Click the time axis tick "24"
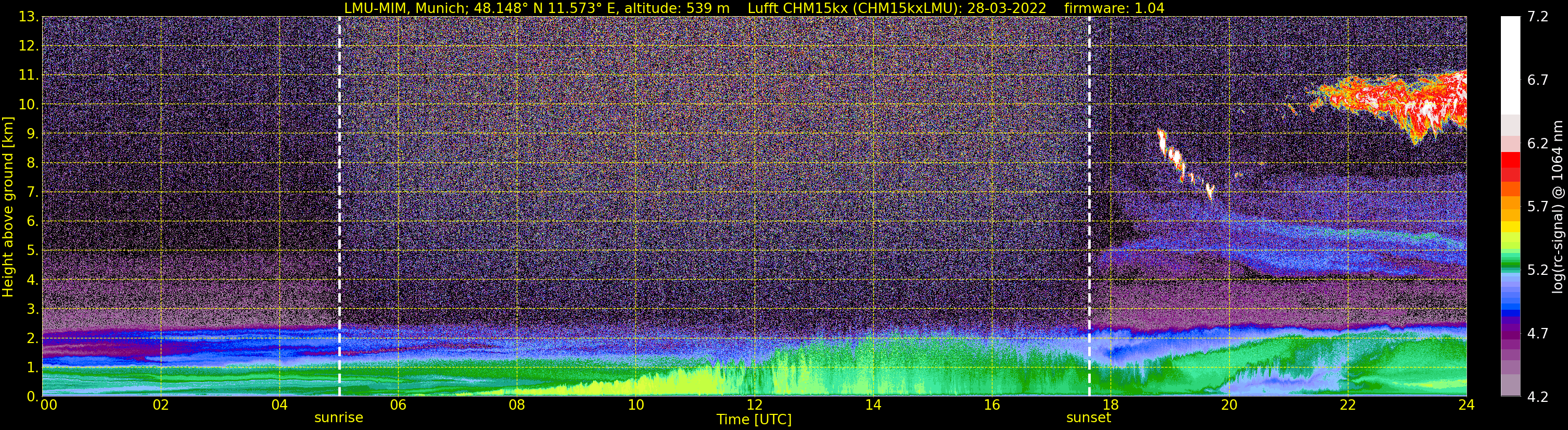 click(1467, 405)
